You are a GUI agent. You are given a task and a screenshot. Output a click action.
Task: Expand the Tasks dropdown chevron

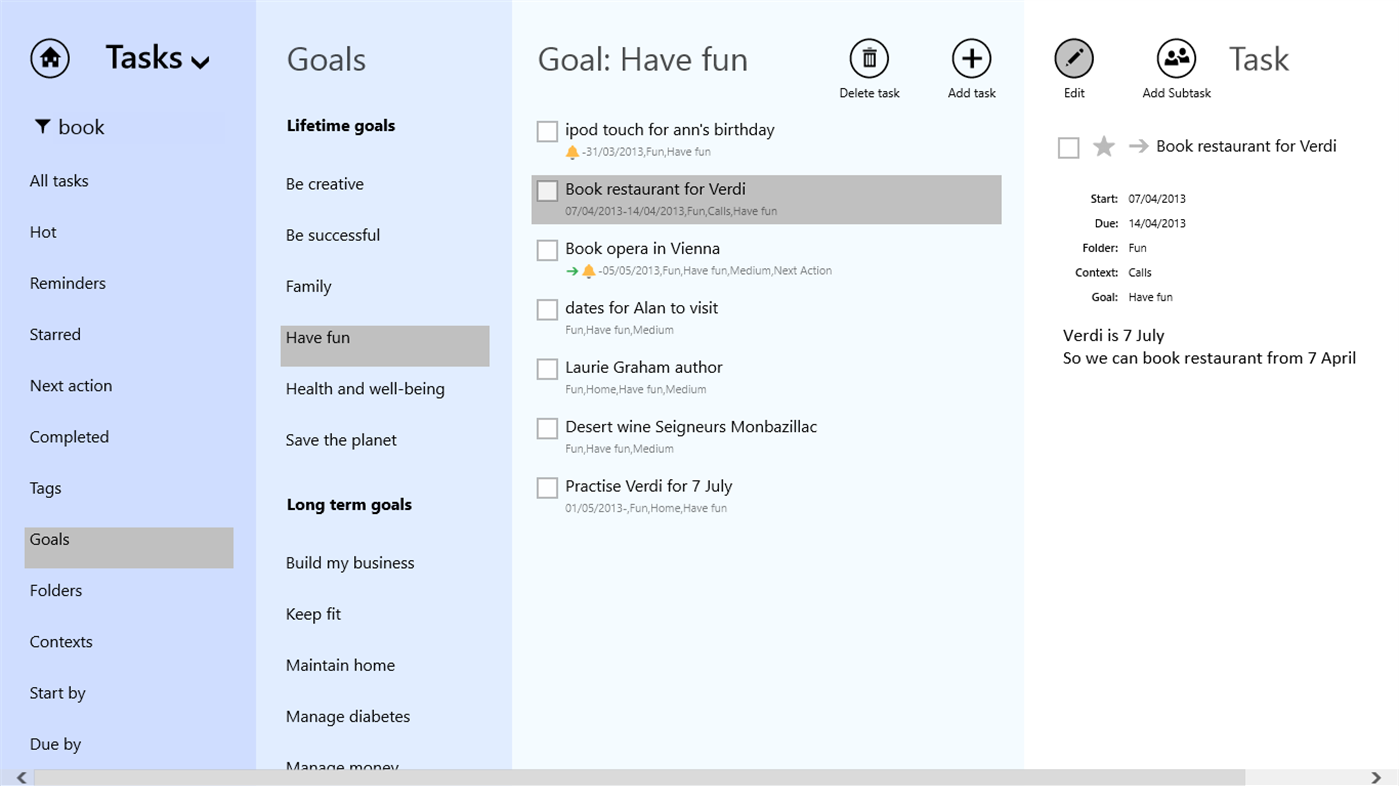200,63
